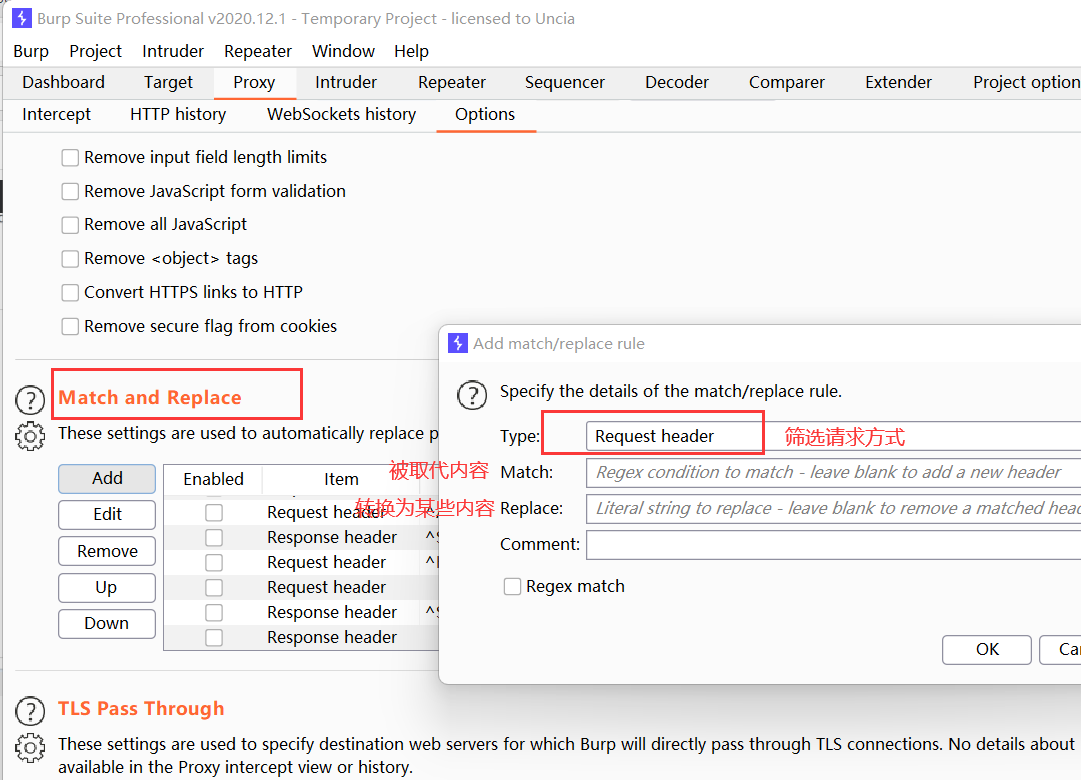Switch to the Comparer tab
Screen dimensions: 1081x780
[787, 82]
